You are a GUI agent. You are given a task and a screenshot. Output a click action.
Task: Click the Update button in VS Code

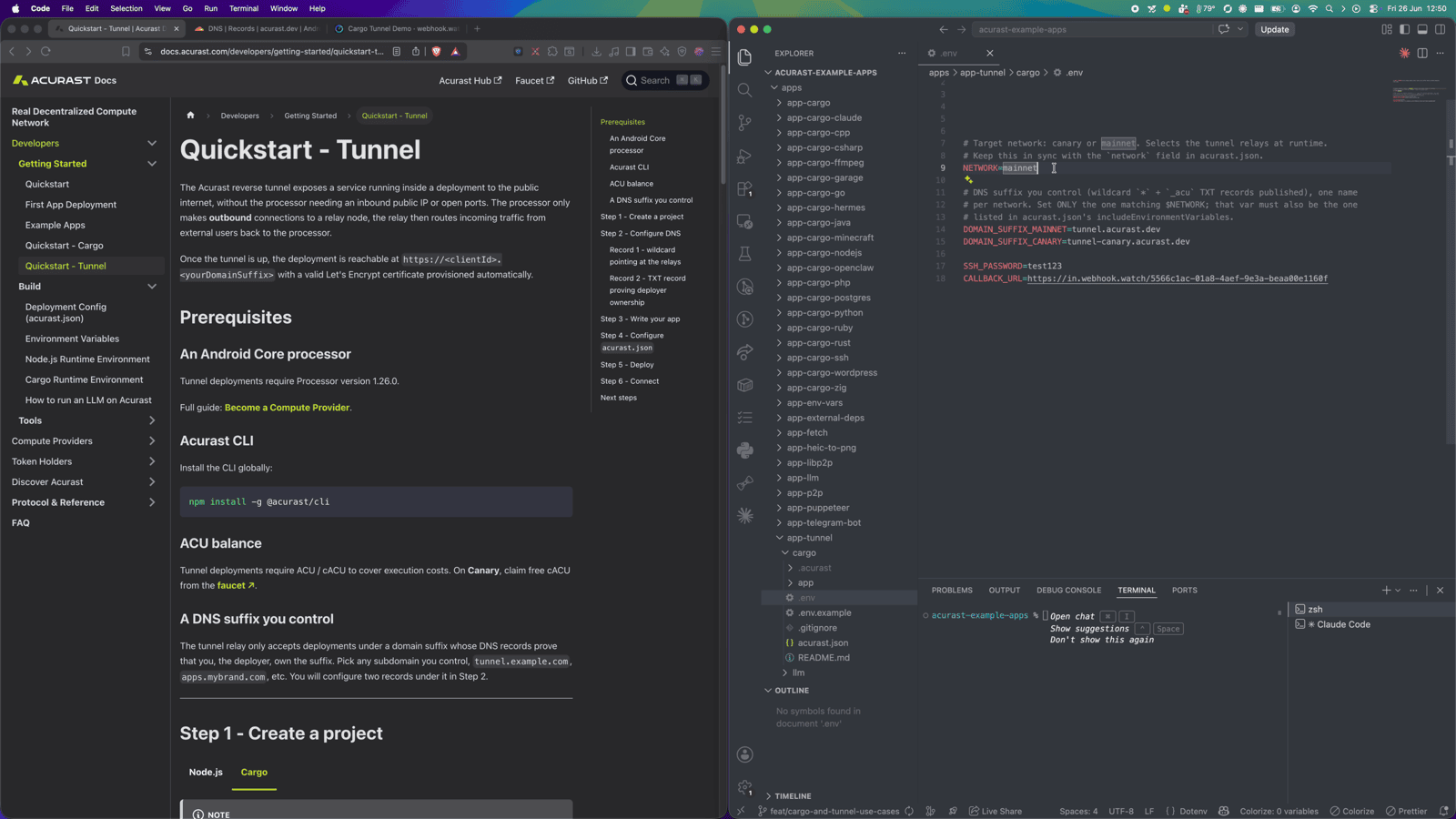coord(1274,29)
